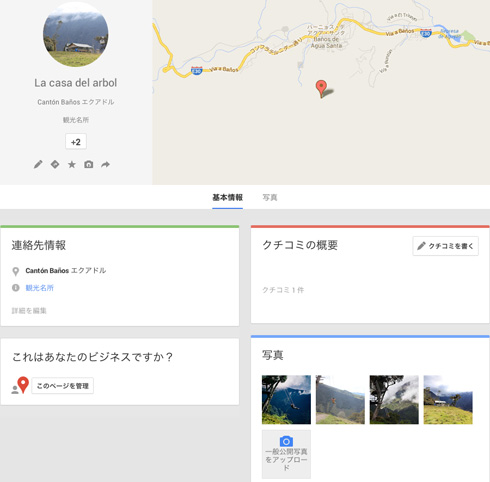Click the 観光名所 label under the profile name
This screenshot has height=482, width=490.
76,120
